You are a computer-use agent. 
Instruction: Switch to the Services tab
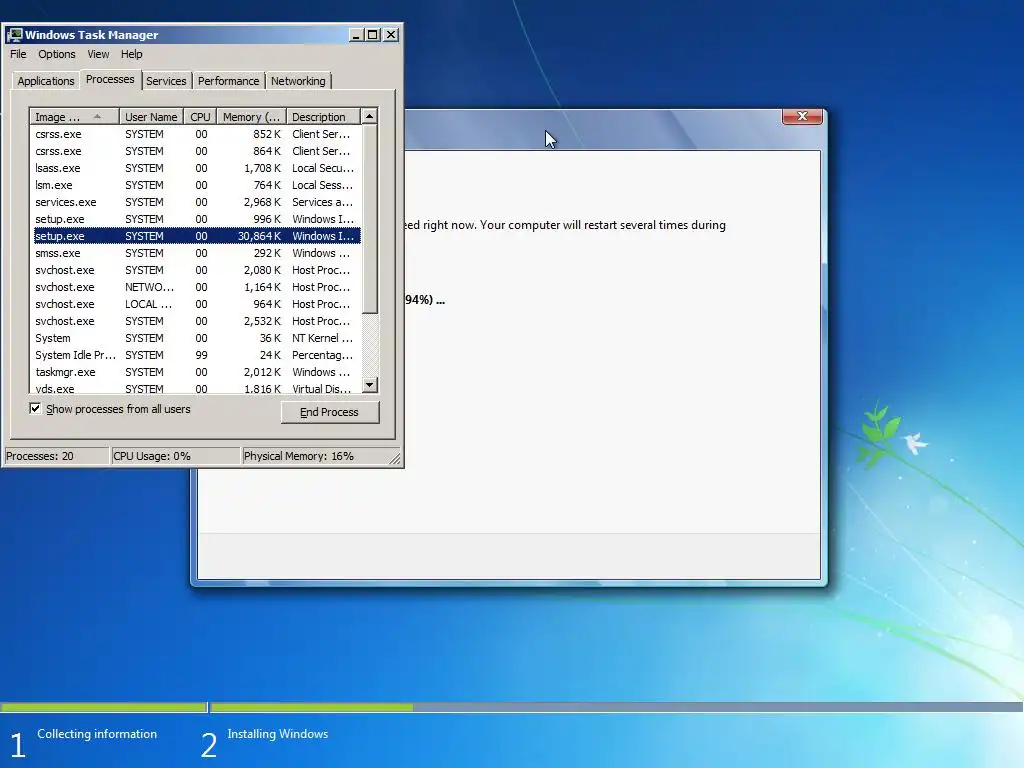click(166, 81)
